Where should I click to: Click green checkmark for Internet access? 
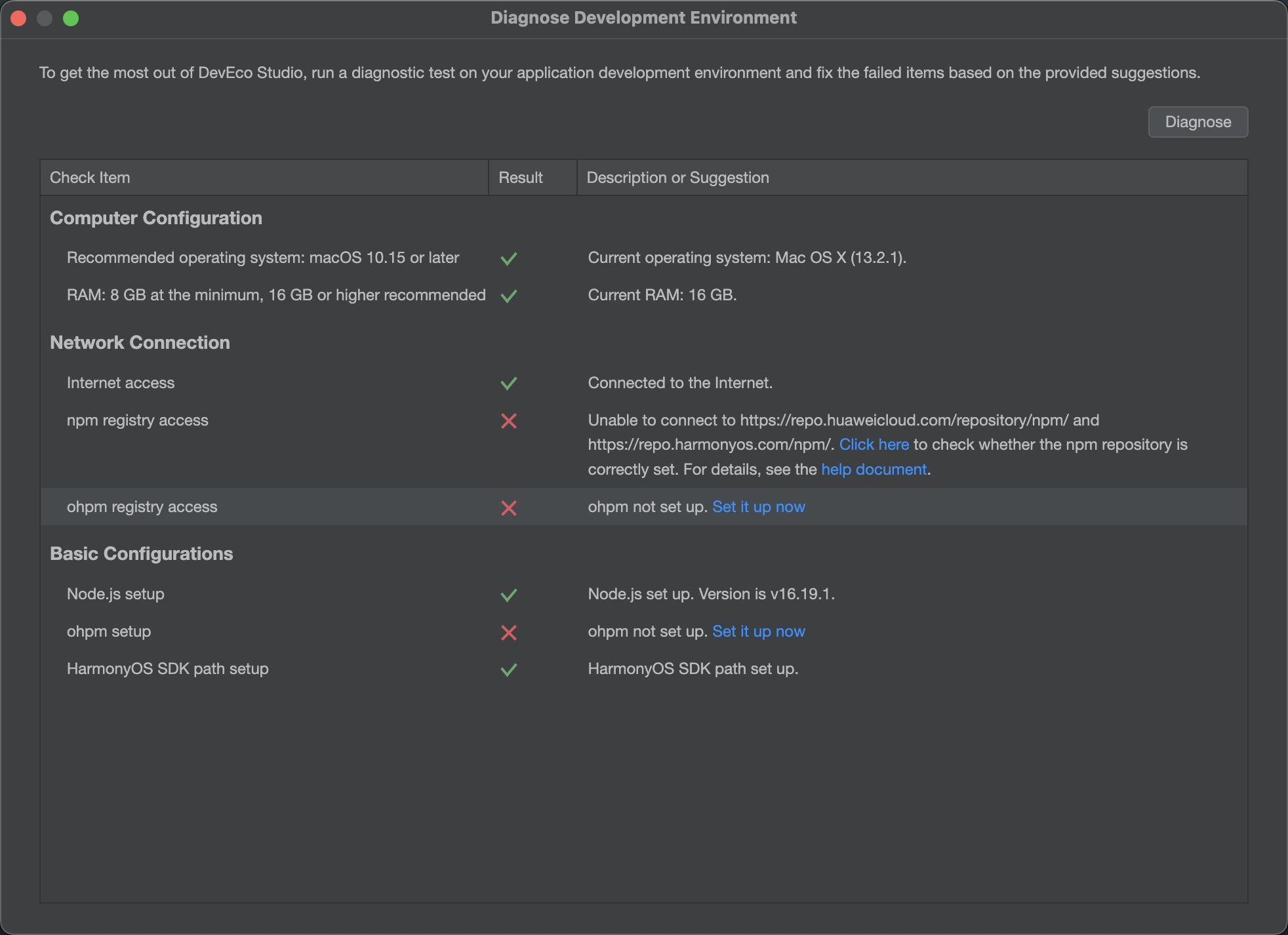click(x=509, y=383)
